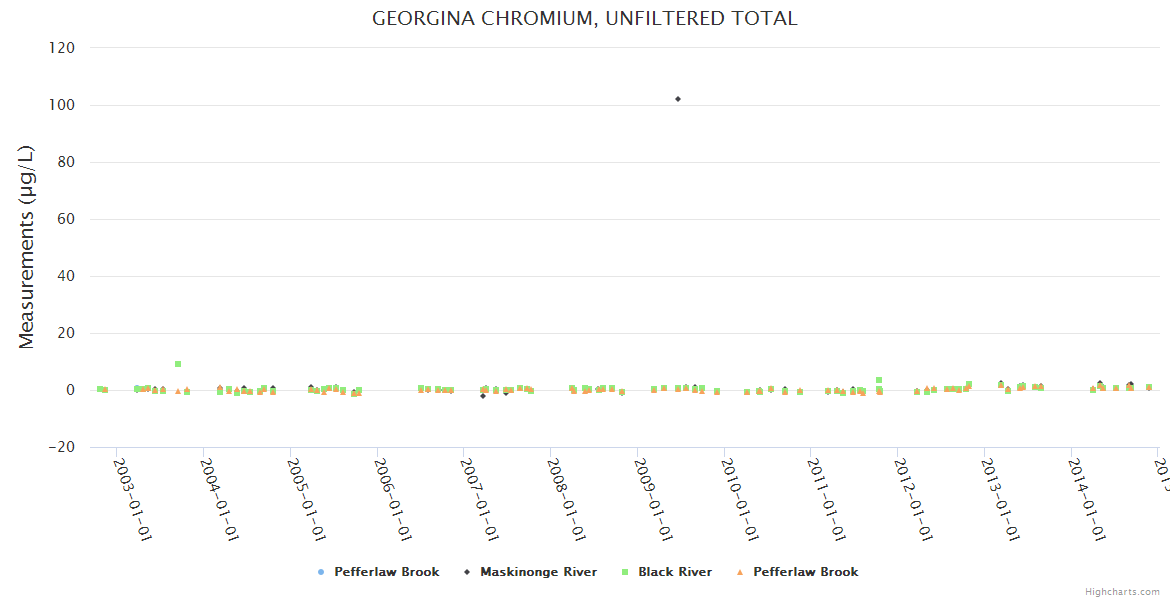Select the black diamond point below zero in early 2007
The image size is (1170, 600).
coord(483,396)
